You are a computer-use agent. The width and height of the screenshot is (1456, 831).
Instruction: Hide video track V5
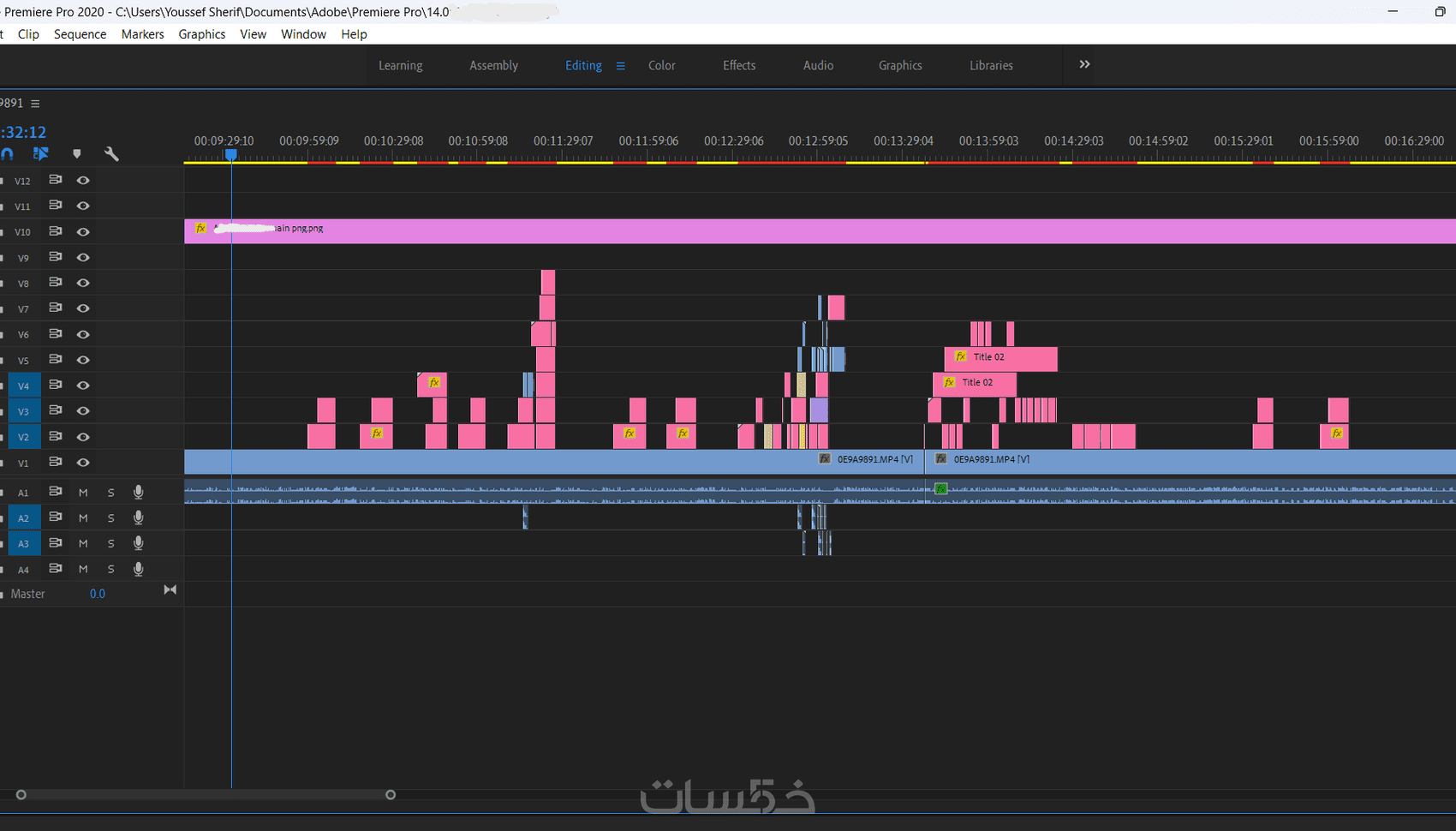[83, 360]
